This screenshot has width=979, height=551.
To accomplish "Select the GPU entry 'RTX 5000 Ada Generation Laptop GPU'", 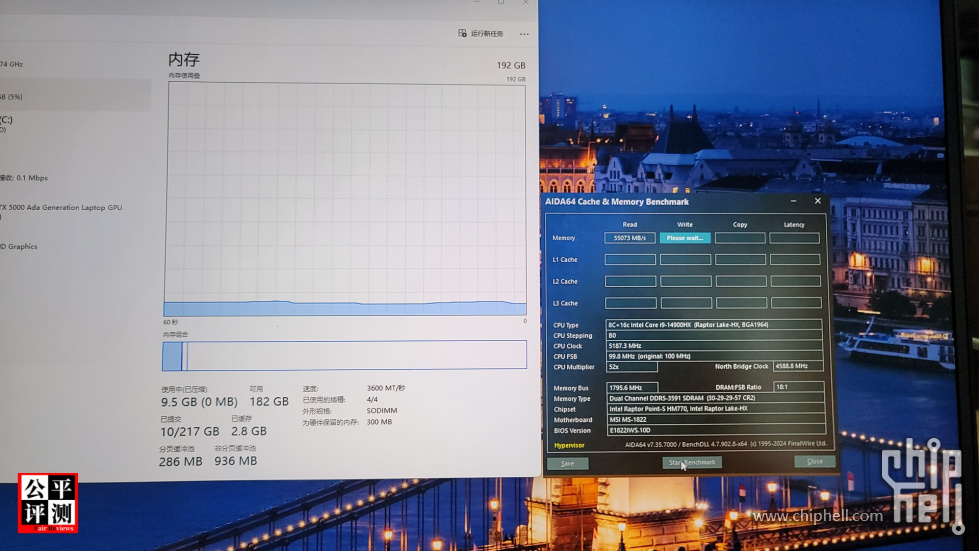I will point(61,207).
